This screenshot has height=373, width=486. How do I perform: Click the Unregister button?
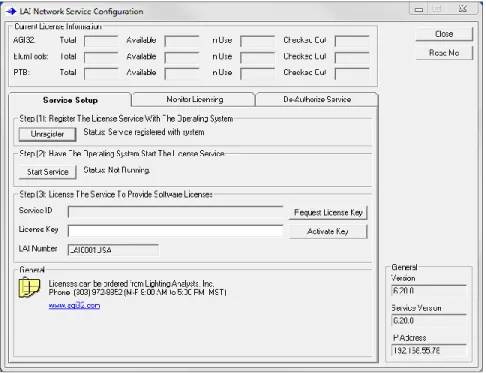pyautogui.click(x=47, y=134)
